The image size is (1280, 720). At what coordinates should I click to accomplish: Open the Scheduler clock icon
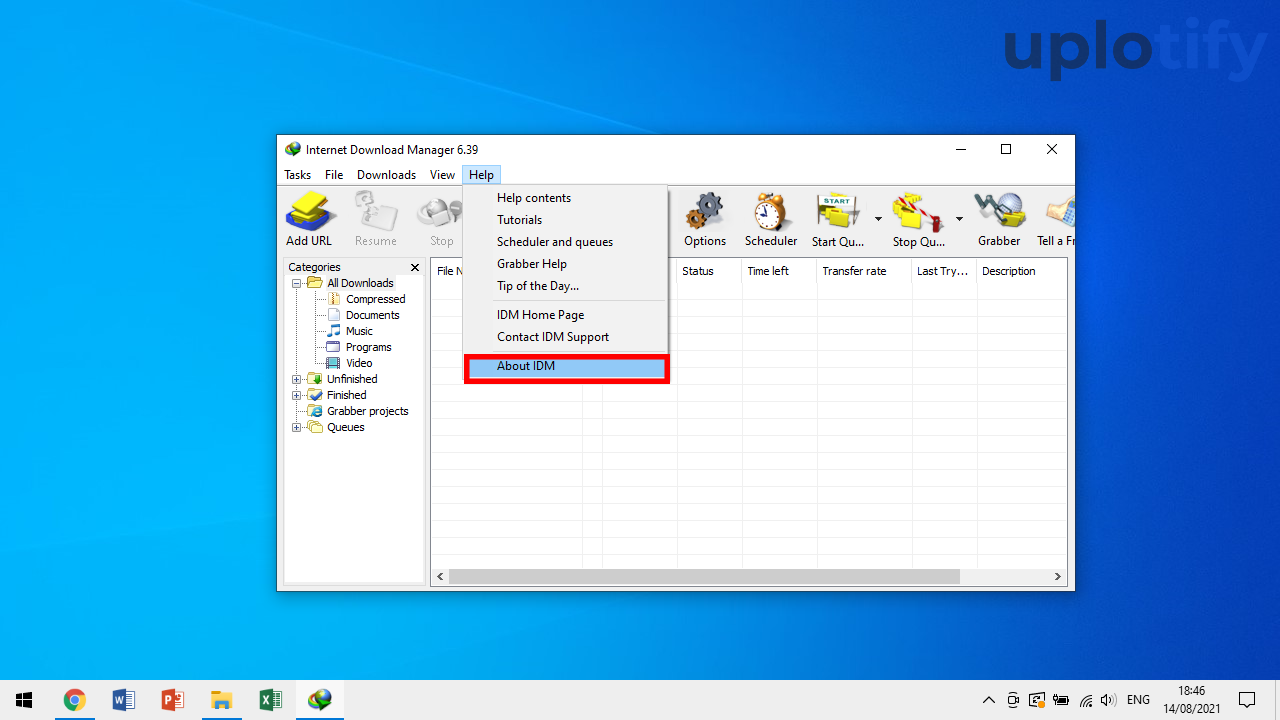(x=771, y=219)
